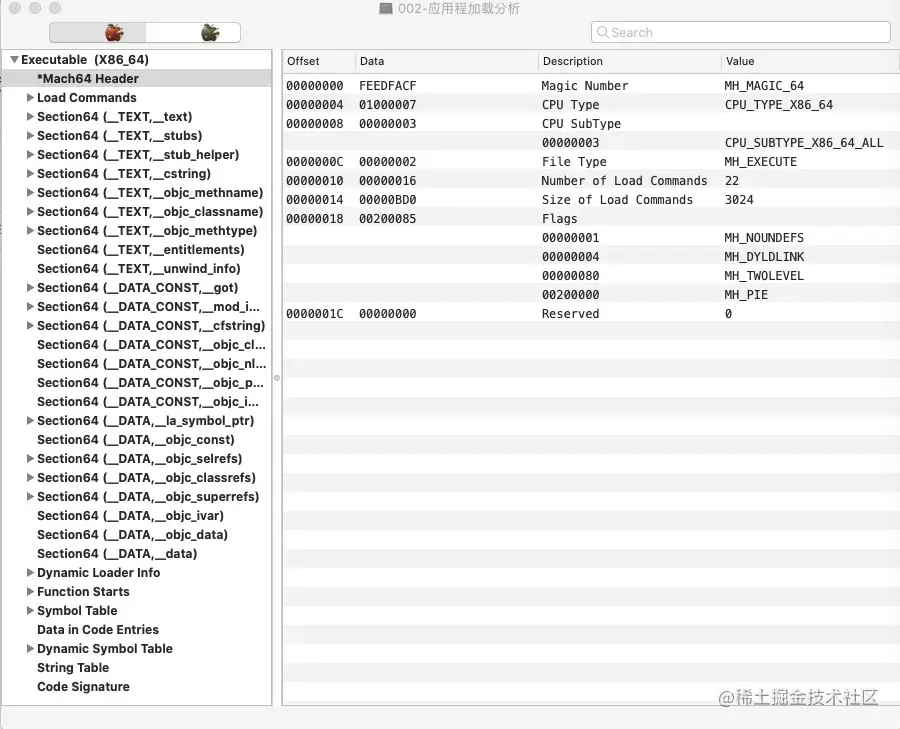Select the Magic Number description cell
The width and height of the screenshot is (900, 729).
click(x=585, y=86)
